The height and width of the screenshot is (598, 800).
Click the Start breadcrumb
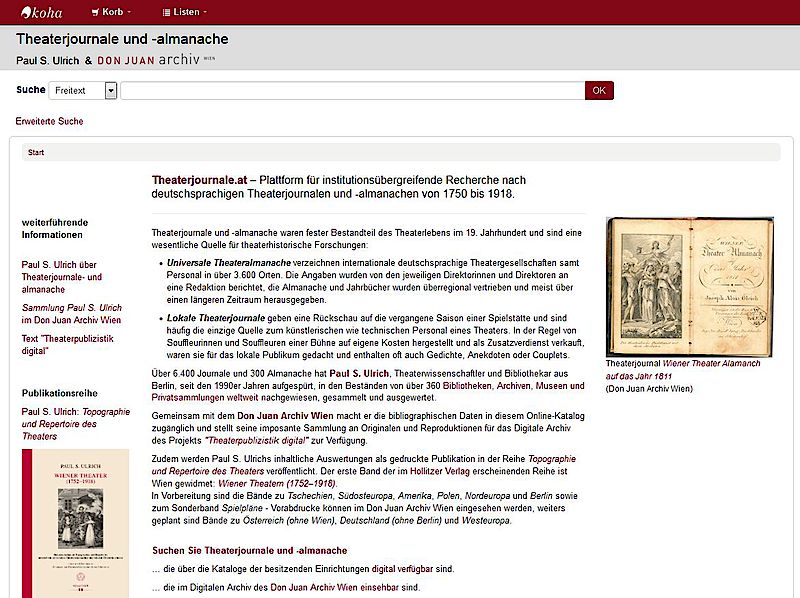click(36, 153)
